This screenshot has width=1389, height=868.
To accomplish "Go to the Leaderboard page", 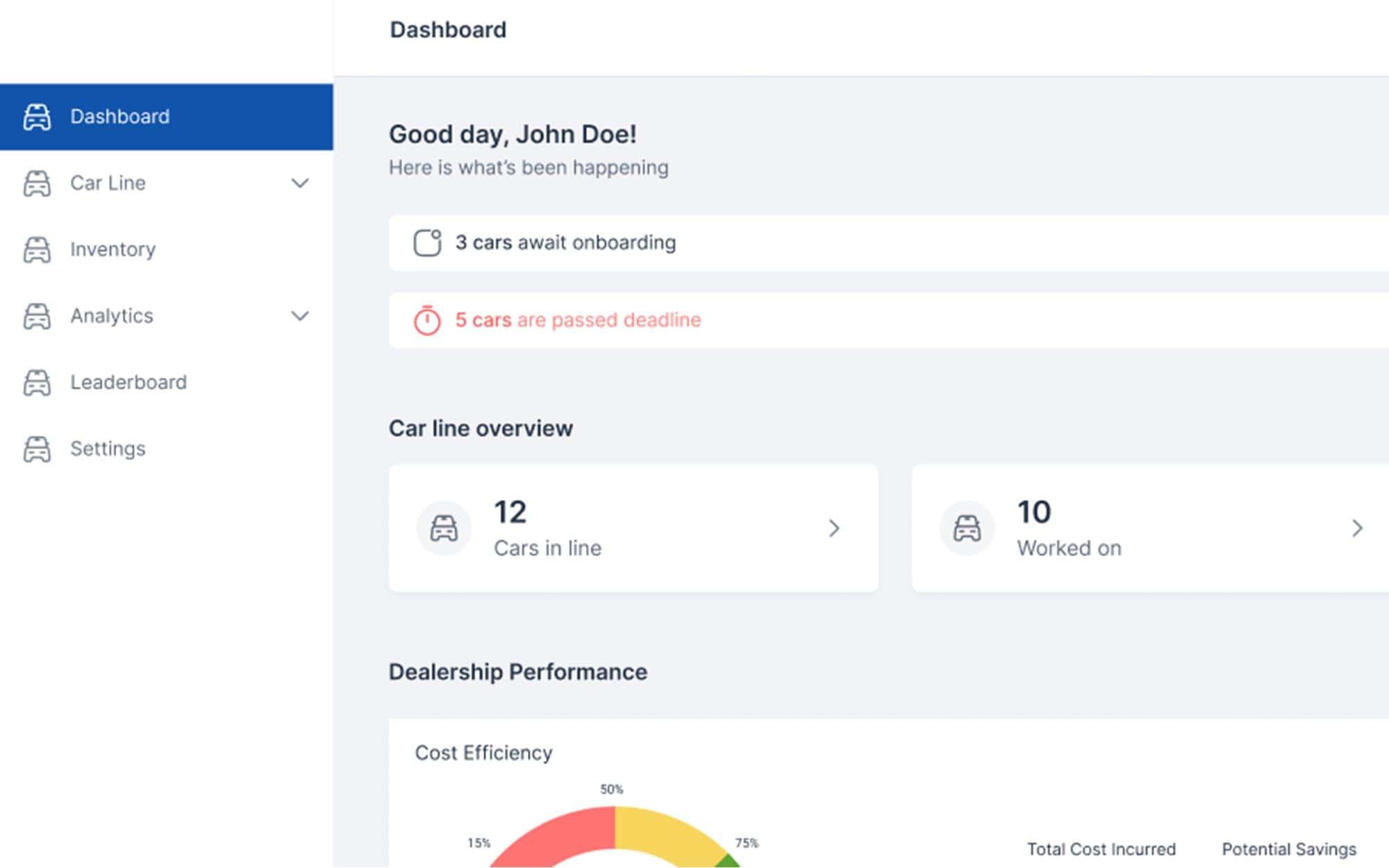I will [x=128, y=383].
